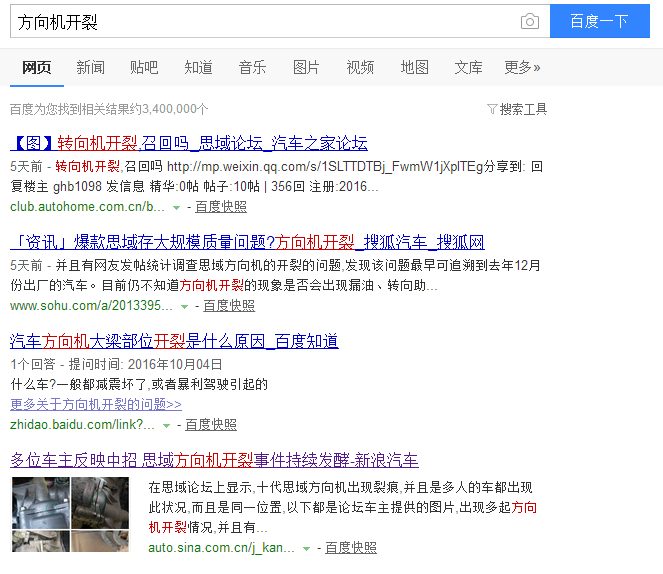Expand dropdown arrow next to www.sohu.com
Screen dimensions: 663x574
[184, 306]
